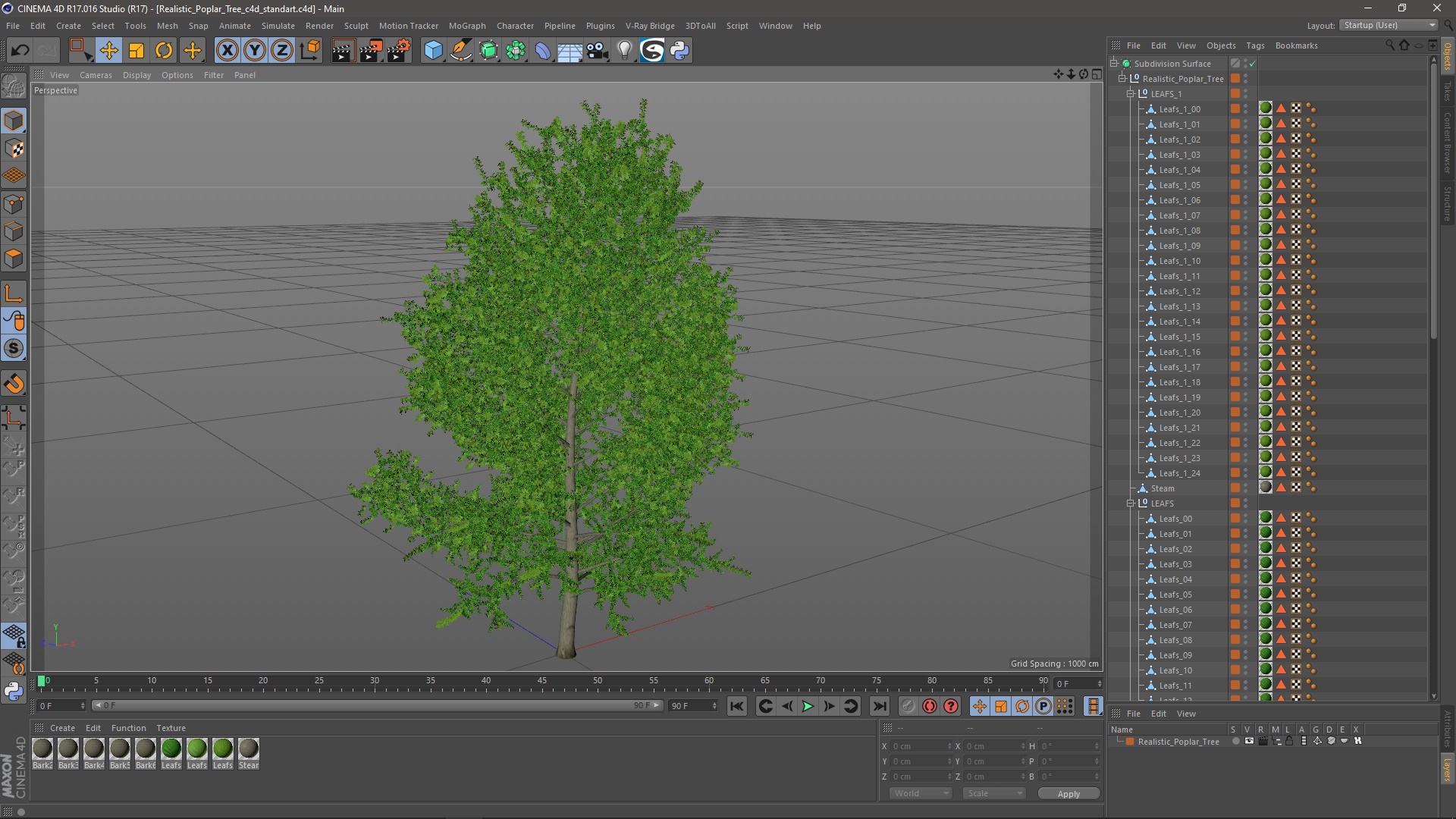Viewport: 1456px width, 819px height.
Task: Click the Object Manager vertical scrollbar
Action: (x=1433, y=201)
